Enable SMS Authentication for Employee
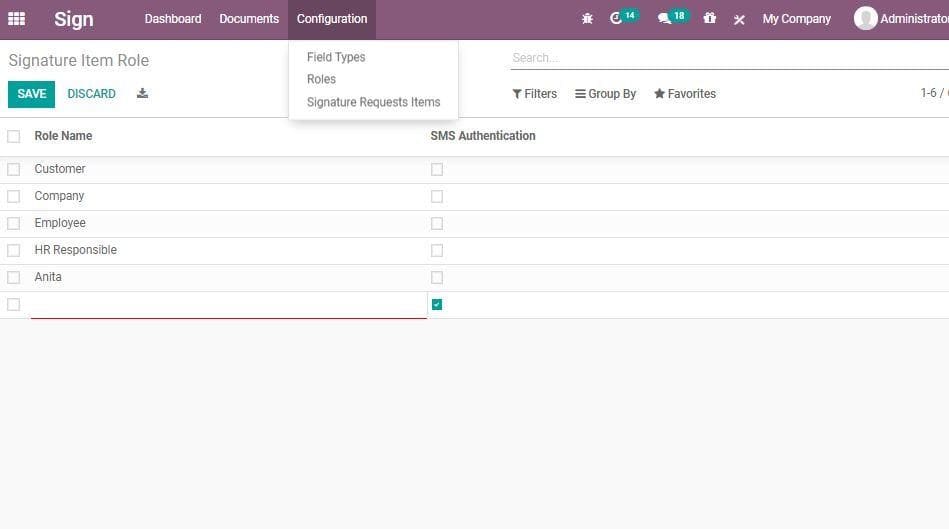This screenshot has height=529, width=949. click(x=437, y=223)
